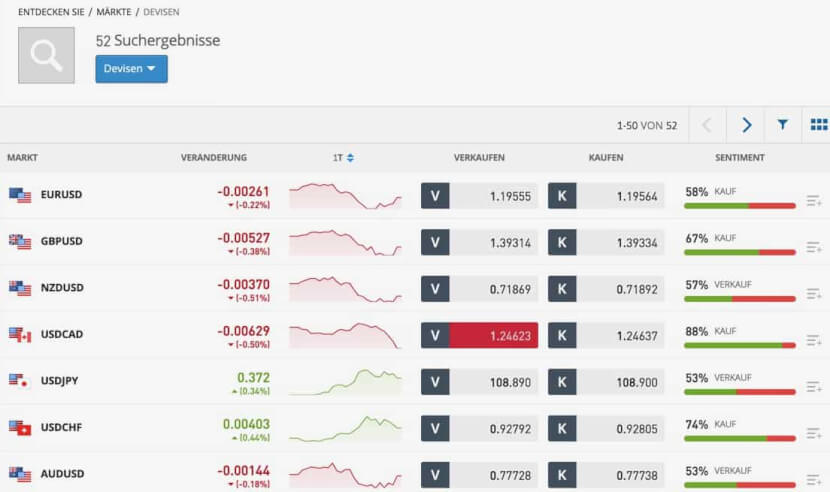Add USDCHF to watchlist icon
The height and width of the screenshot is (492, 830).
pyautogui.click(x=814, y=434)
